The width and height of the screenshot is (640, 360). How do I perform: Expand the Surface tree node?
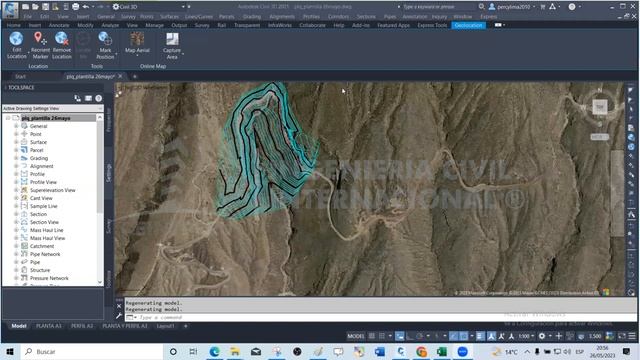tap(16, 142)
